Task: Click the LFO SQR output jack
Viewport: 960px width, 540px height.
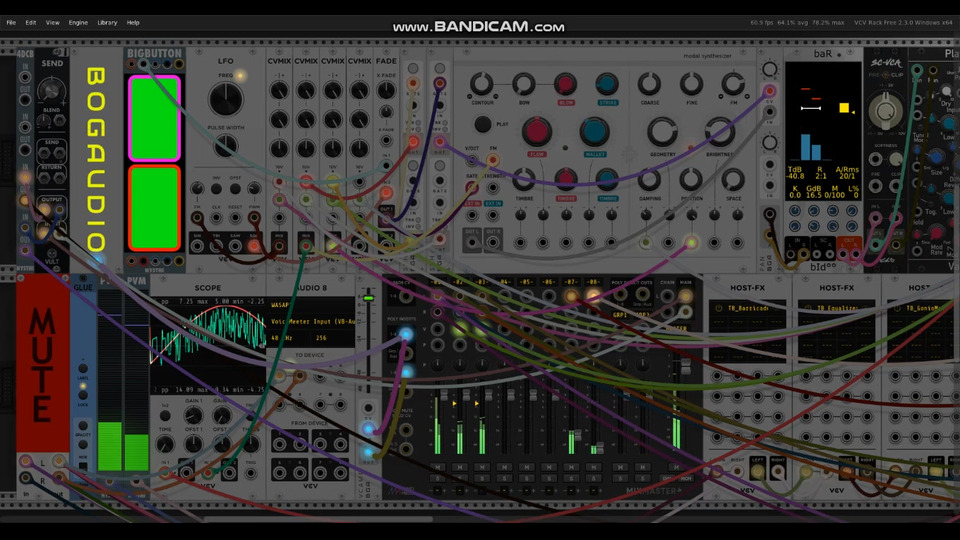Action: [x=253, y=246]
